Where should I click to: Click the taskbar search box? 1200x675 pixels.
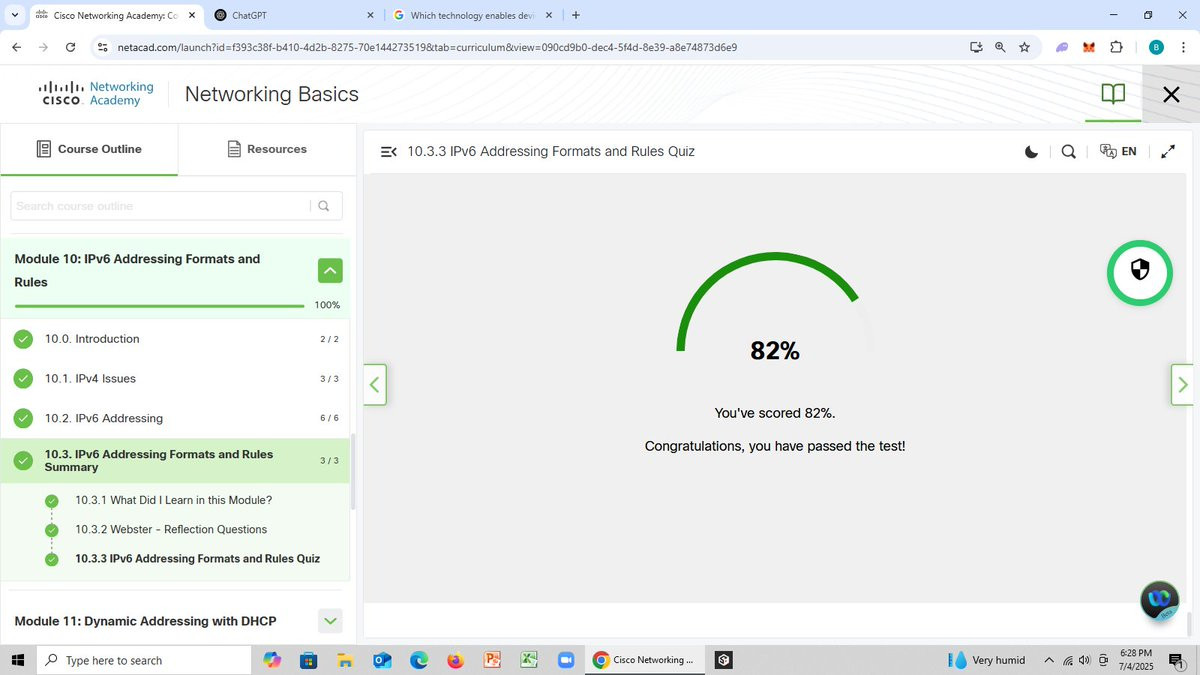click(144, 660)
